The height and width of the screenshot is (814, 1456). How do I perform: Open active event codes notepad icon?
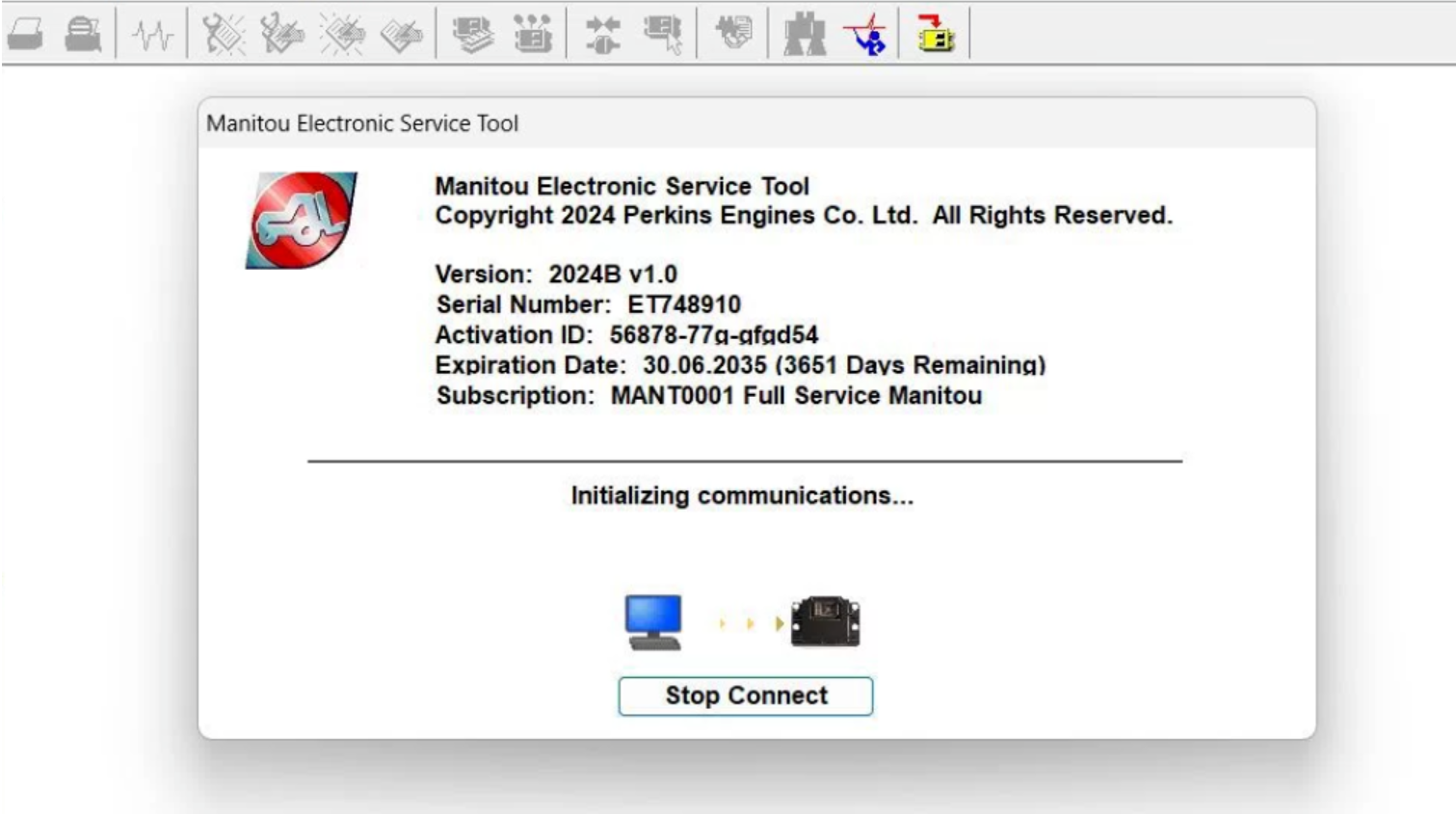342,35
